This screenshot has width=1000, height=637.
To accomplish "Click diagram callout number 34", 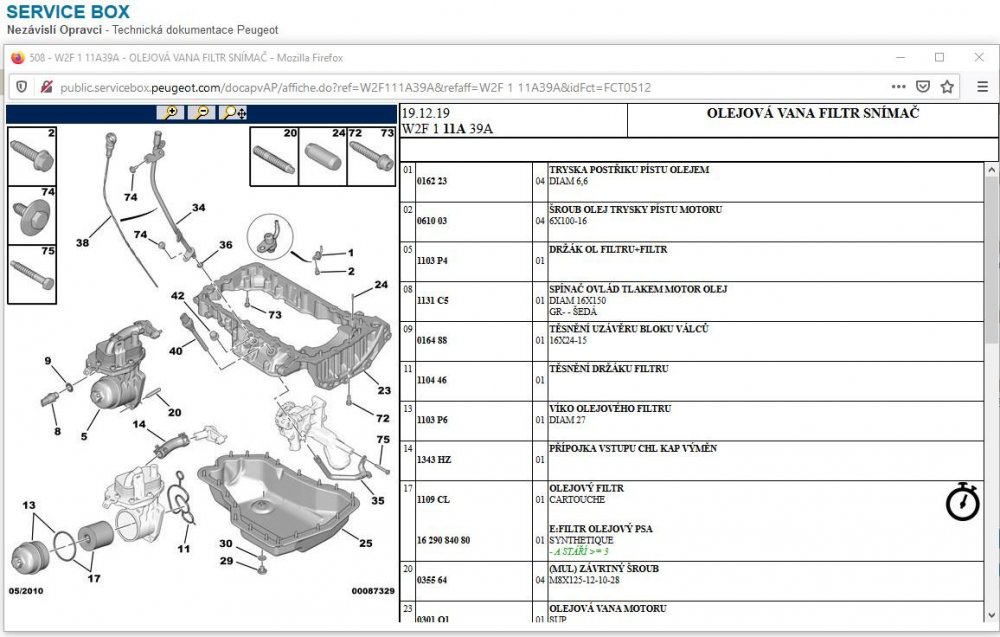I will [198, 207].
